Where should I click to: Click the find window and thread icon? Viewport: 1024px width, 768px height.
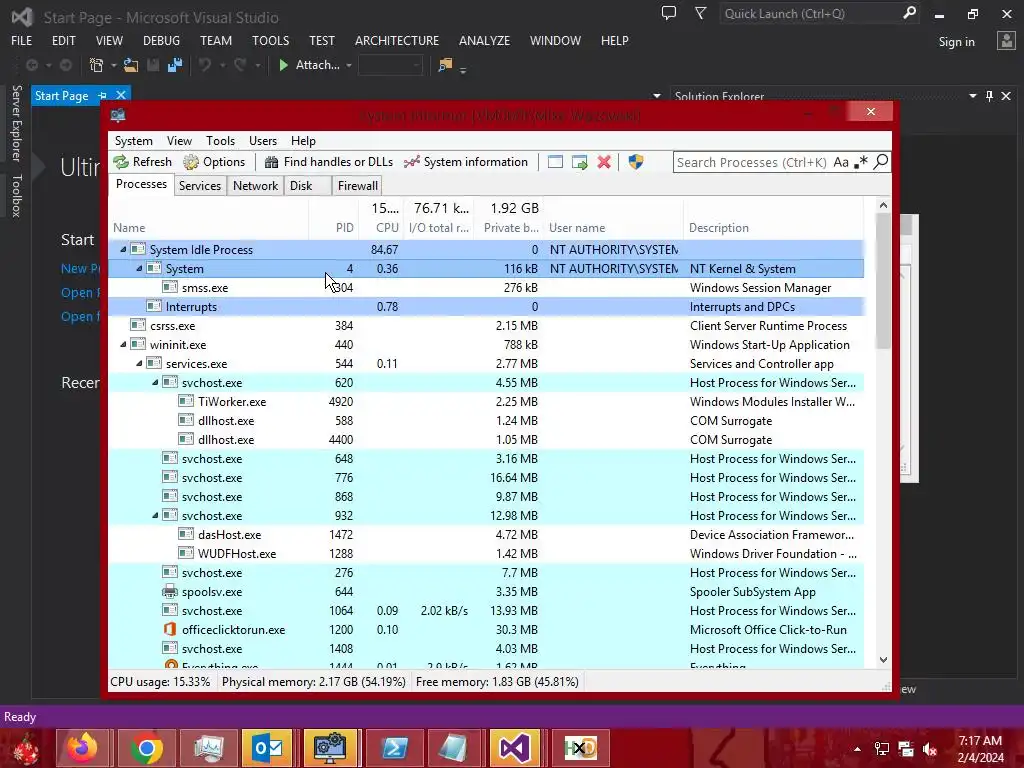[579, 162]
